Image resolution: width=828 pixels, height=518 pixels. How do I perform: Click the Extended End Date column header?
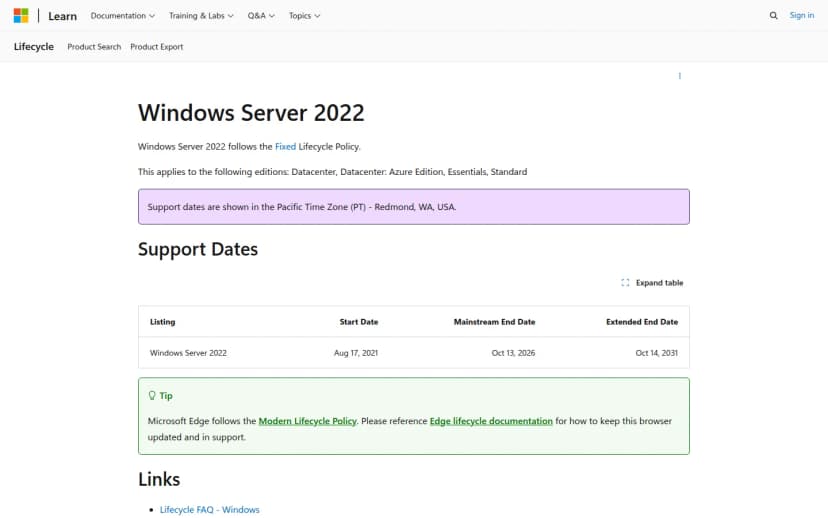[x=642, y=322]
